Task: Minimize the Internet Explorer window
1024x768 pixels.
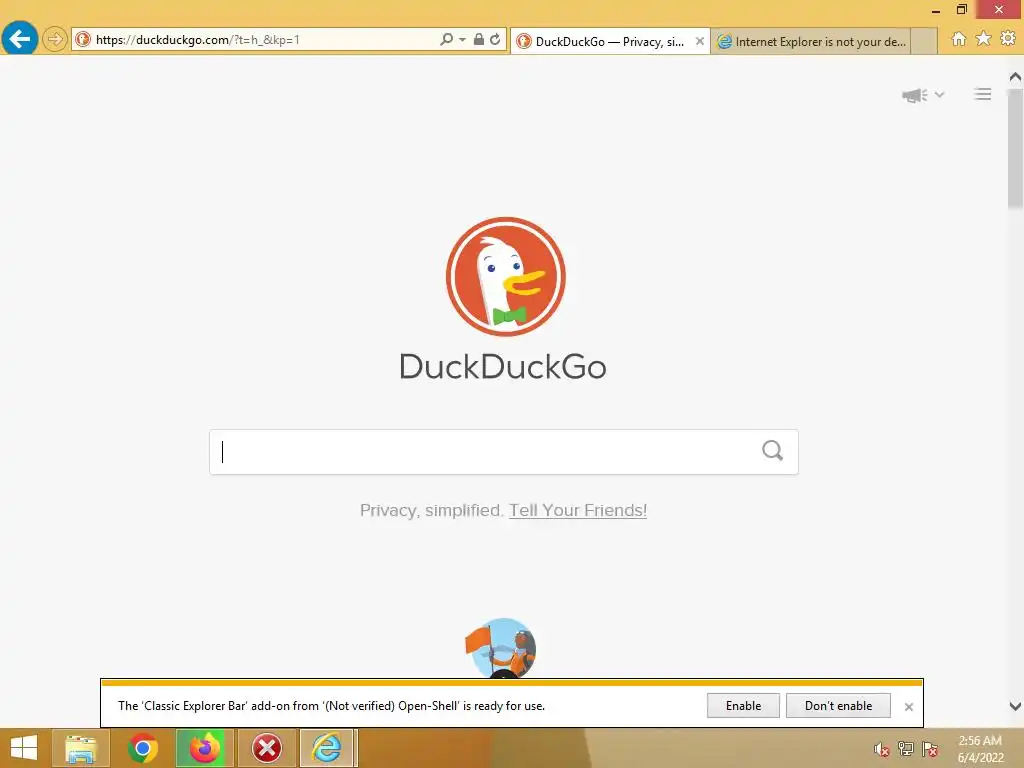Action: [x=935, y=10]
